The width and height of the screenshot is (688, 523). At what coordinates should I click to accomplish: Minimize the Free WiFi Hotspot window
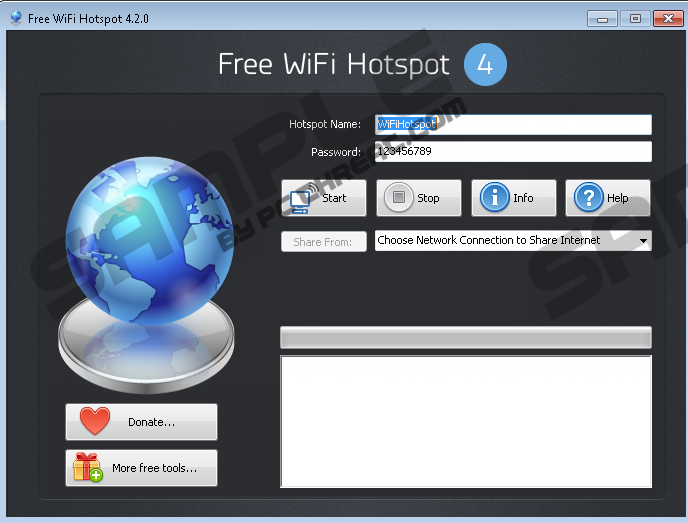(602, 19)
